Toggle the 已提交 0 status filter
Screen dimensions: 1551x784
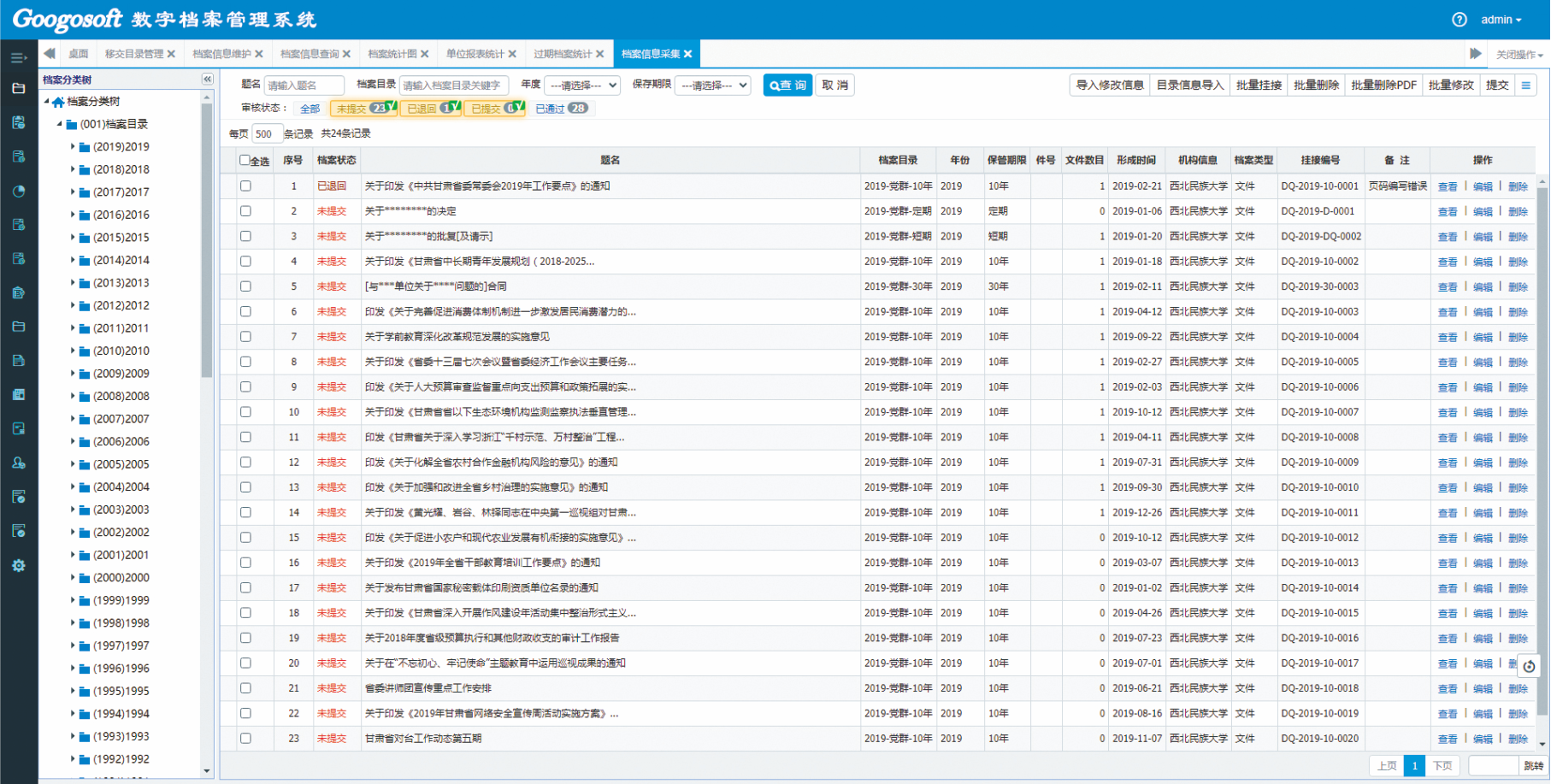[x=495, y=109]
